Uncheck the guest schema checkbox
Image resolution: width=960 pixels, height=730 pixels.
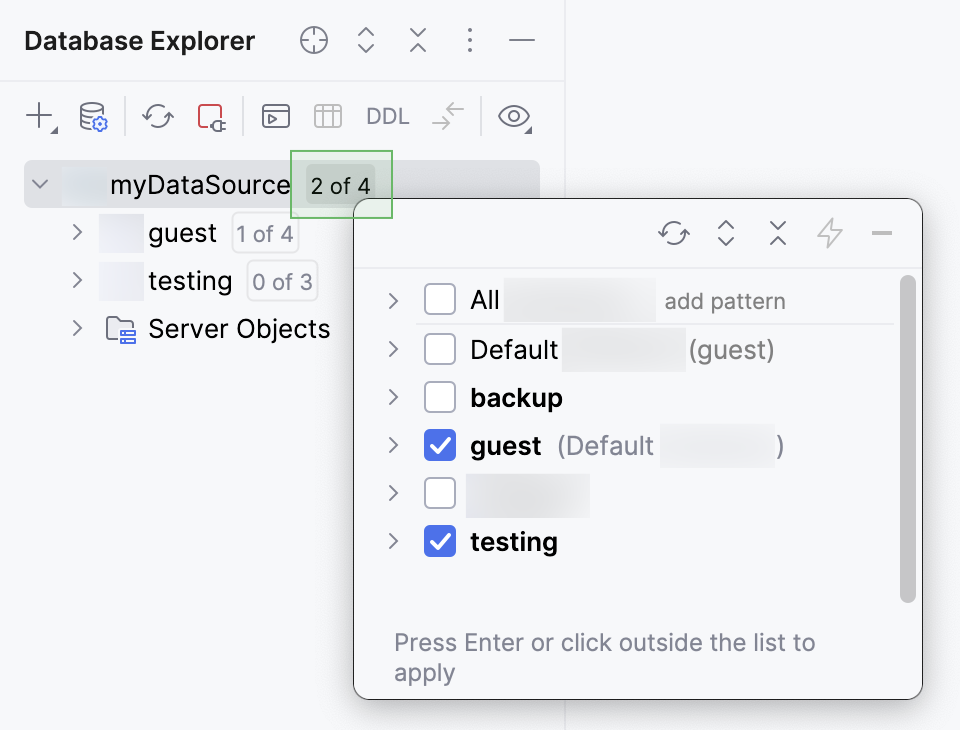[x=439, y=445]
